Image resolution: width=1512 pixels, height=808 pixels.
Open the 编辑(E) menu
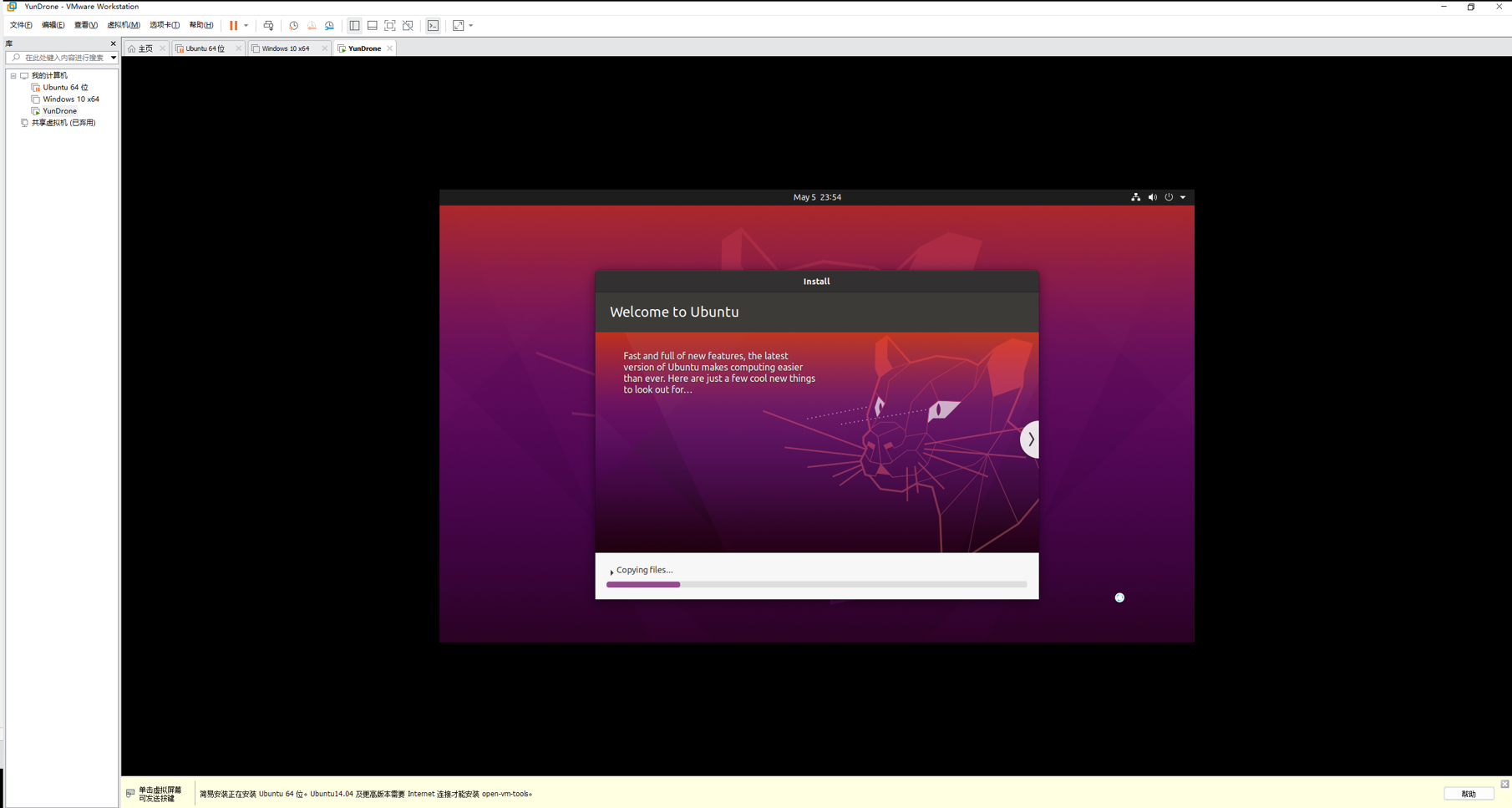tap(53, 25)
